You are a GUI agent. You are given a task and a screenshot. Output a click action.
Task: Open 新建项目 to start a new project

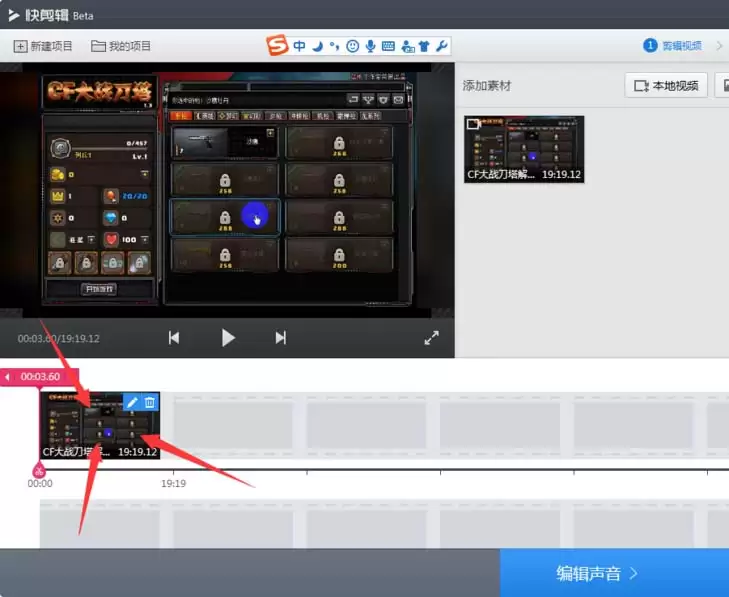(43, 46)
